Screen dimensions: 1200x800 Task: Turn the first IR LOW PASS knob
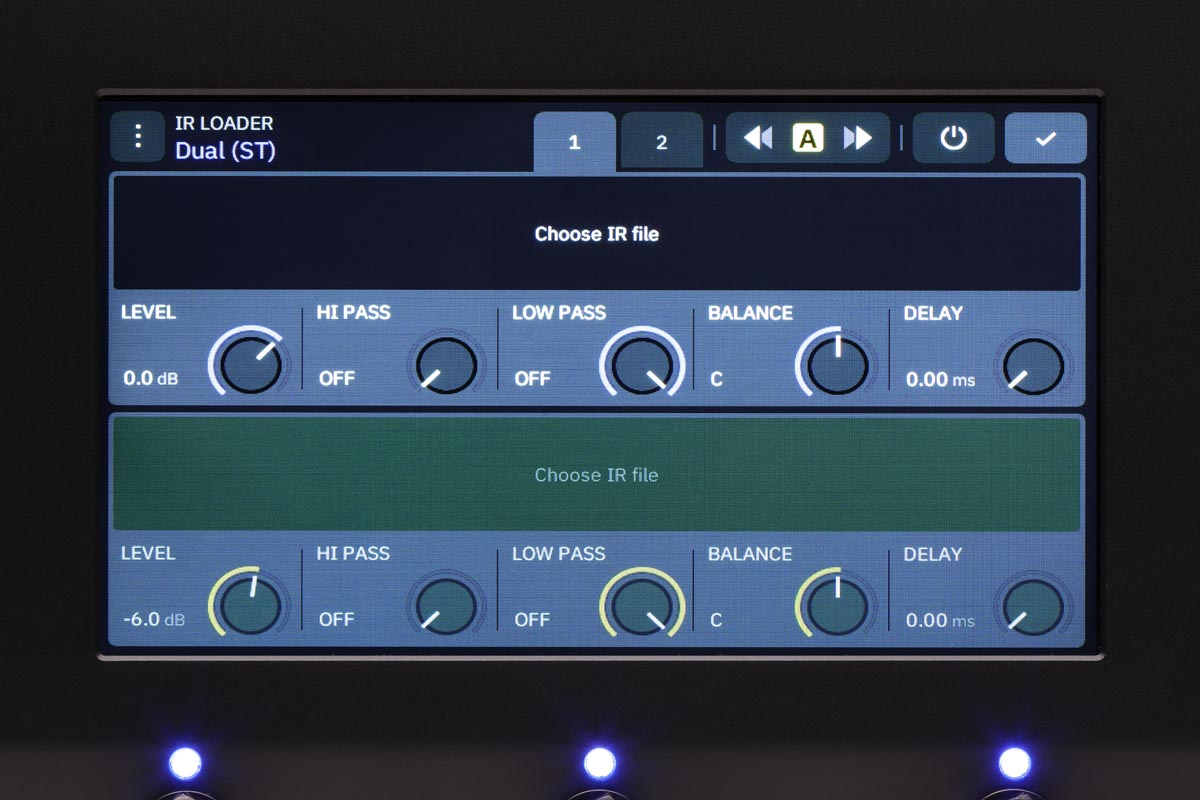coord(640,365)
